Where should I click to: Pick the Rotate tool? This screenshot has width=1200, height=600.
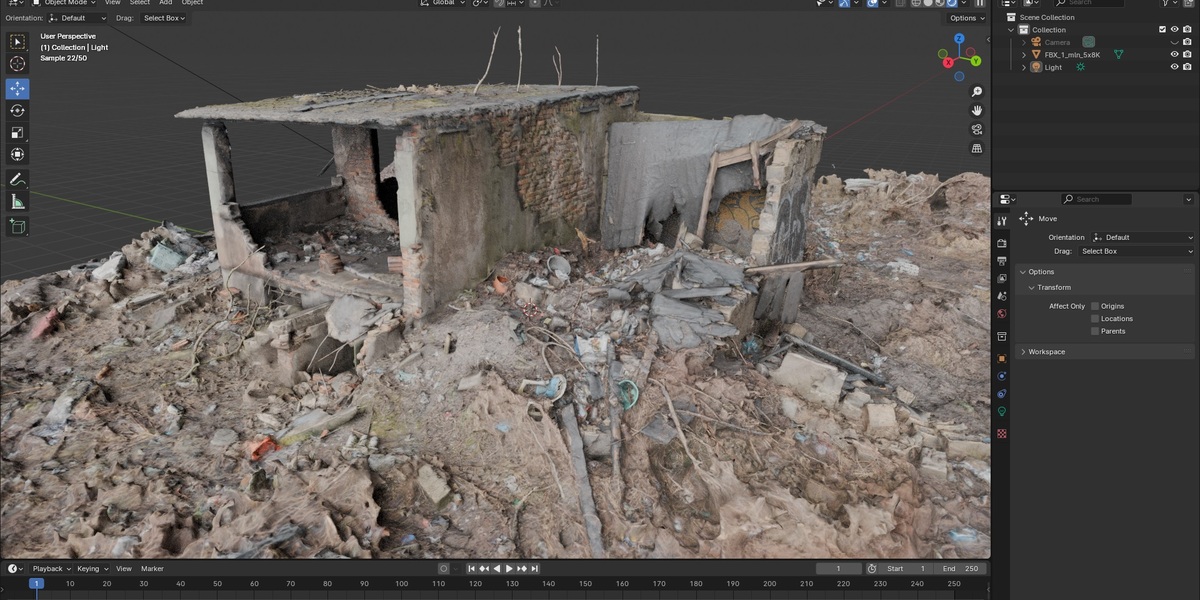(x=18, y=111)
